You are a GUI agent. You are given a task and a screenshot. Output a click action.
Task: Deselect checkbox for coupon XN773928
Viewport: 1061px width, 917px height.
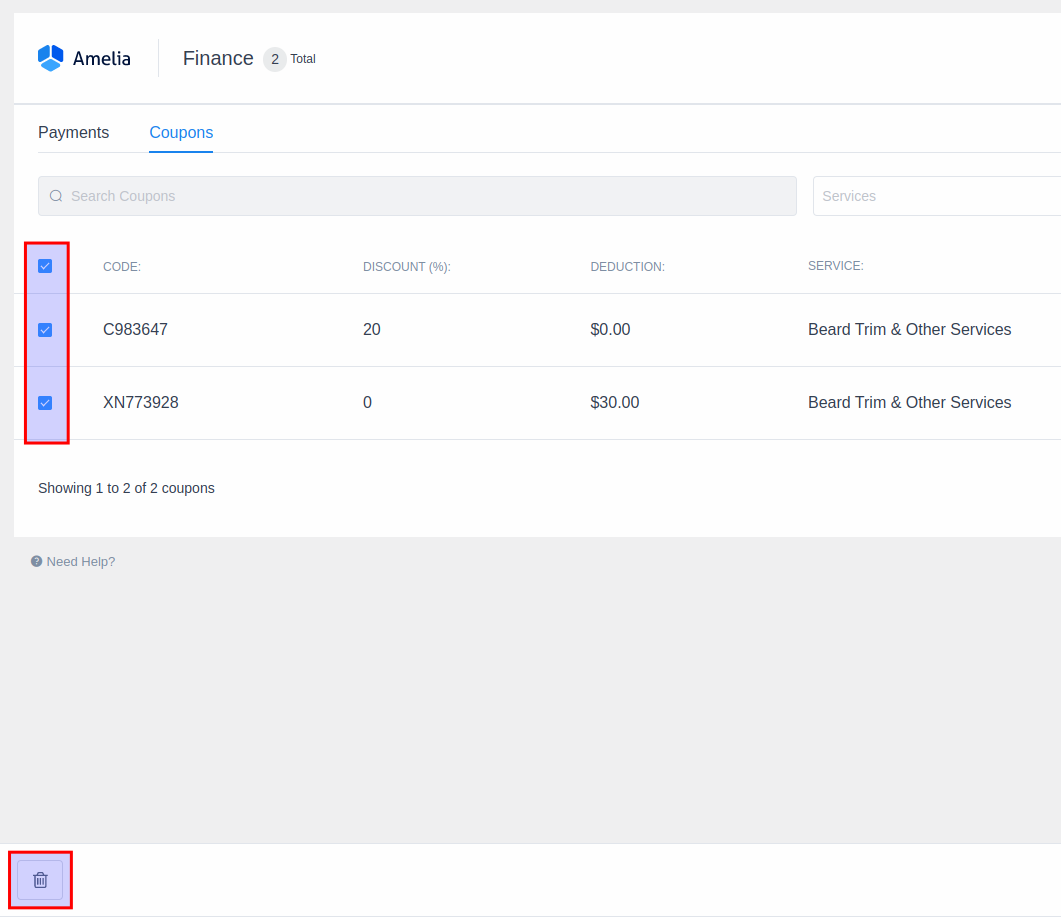pos(45,403)
